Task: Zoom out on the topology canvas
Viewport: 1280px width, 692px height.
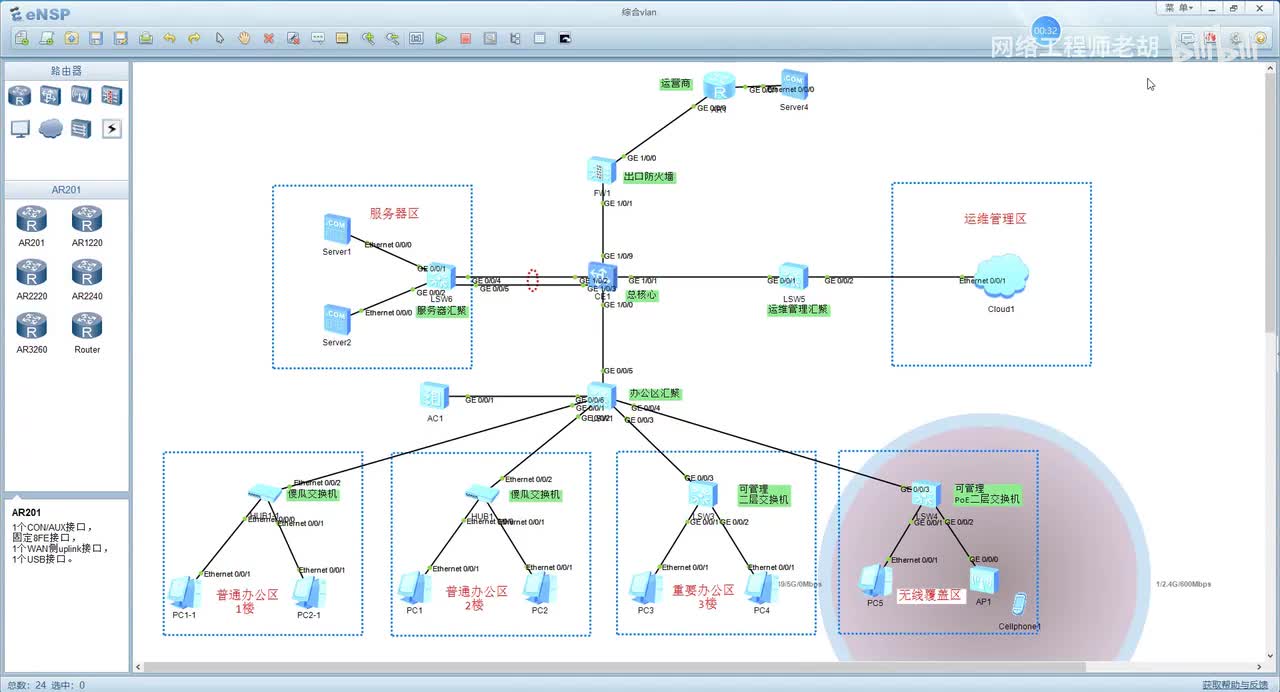Action: [392, 38]
